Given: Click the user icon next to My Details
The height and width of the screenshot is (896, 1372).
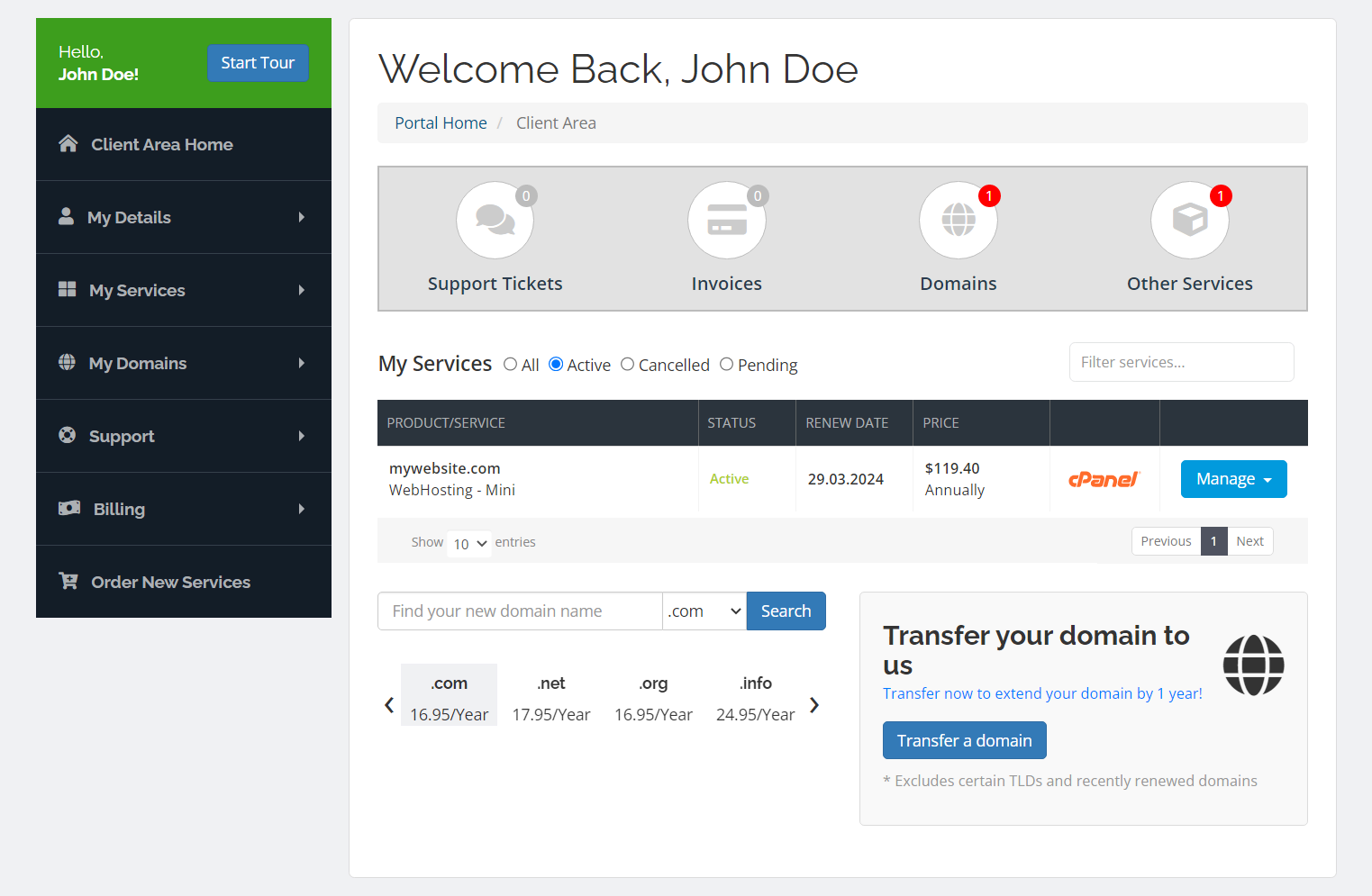Looking at the screenshot, I should click(x=66, y=216).
